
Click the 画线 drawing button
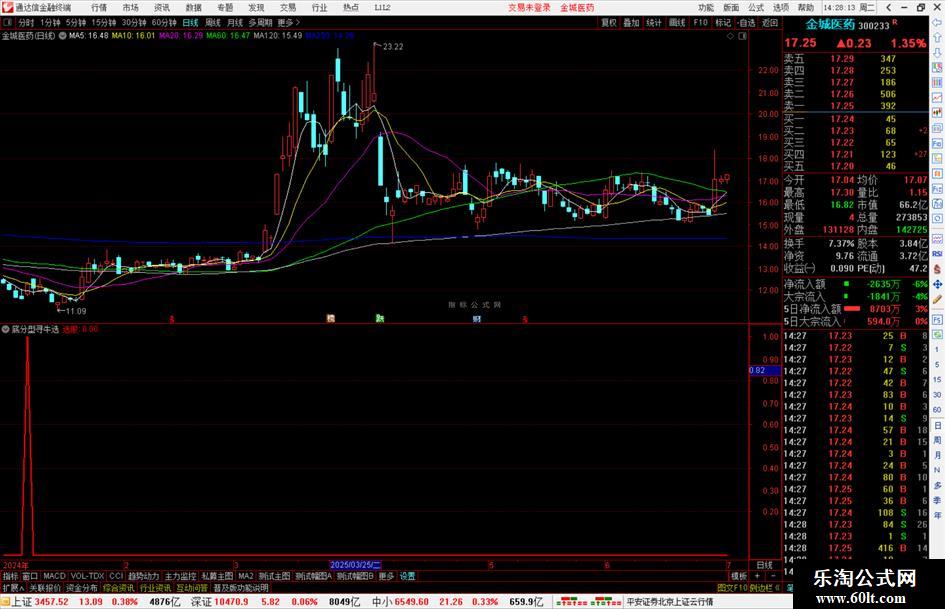[x=677, y=22]
